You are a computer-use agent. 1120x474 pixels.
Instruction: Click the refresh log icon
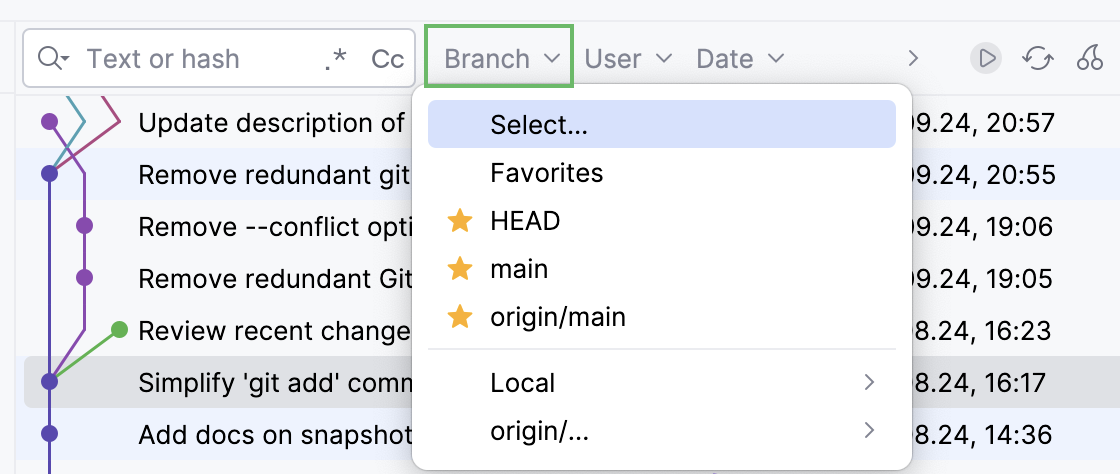click(x=1037, y=59)
